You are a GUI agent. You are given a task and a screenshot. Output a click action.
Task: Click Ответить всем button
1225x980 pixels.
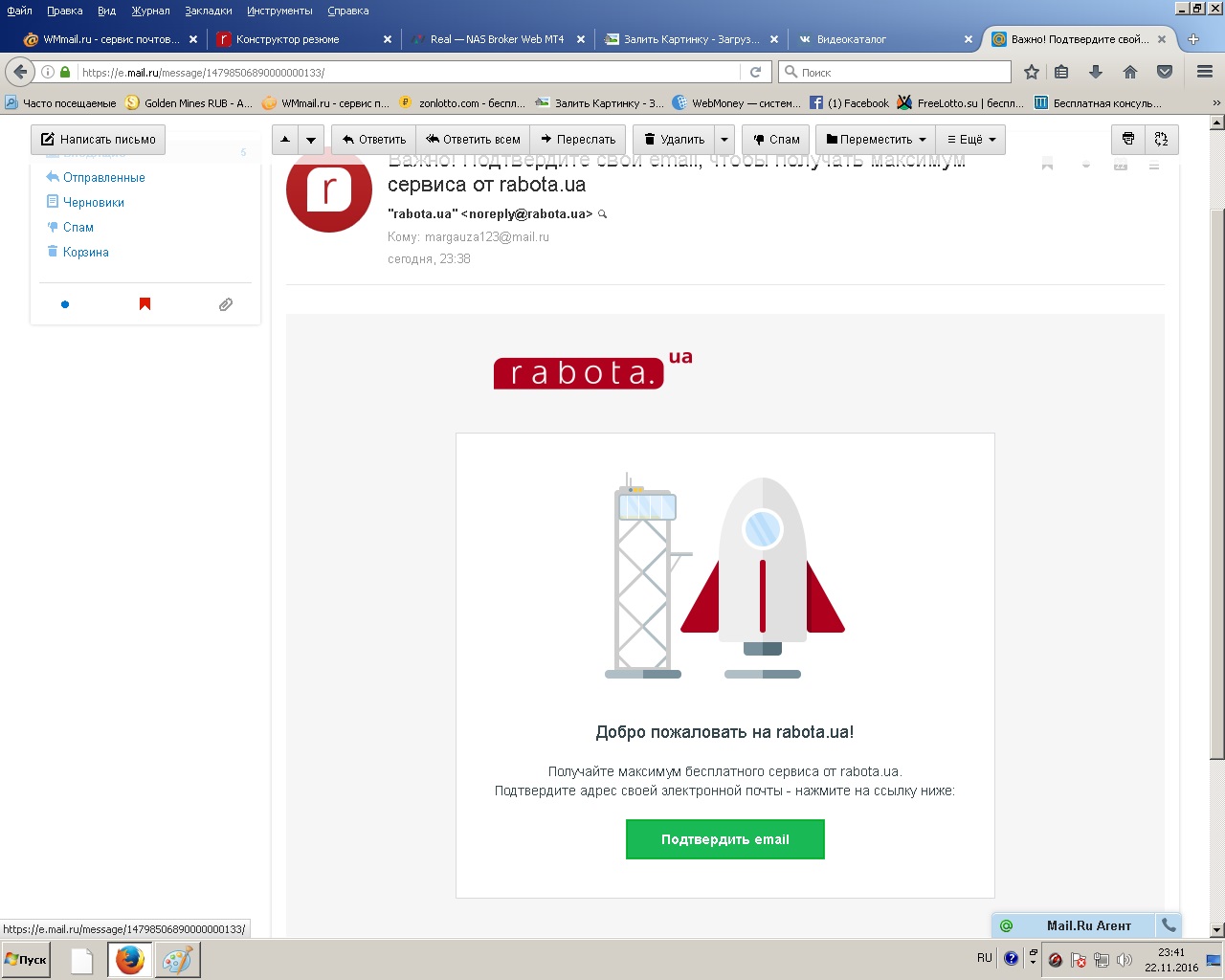pos(474,139)
